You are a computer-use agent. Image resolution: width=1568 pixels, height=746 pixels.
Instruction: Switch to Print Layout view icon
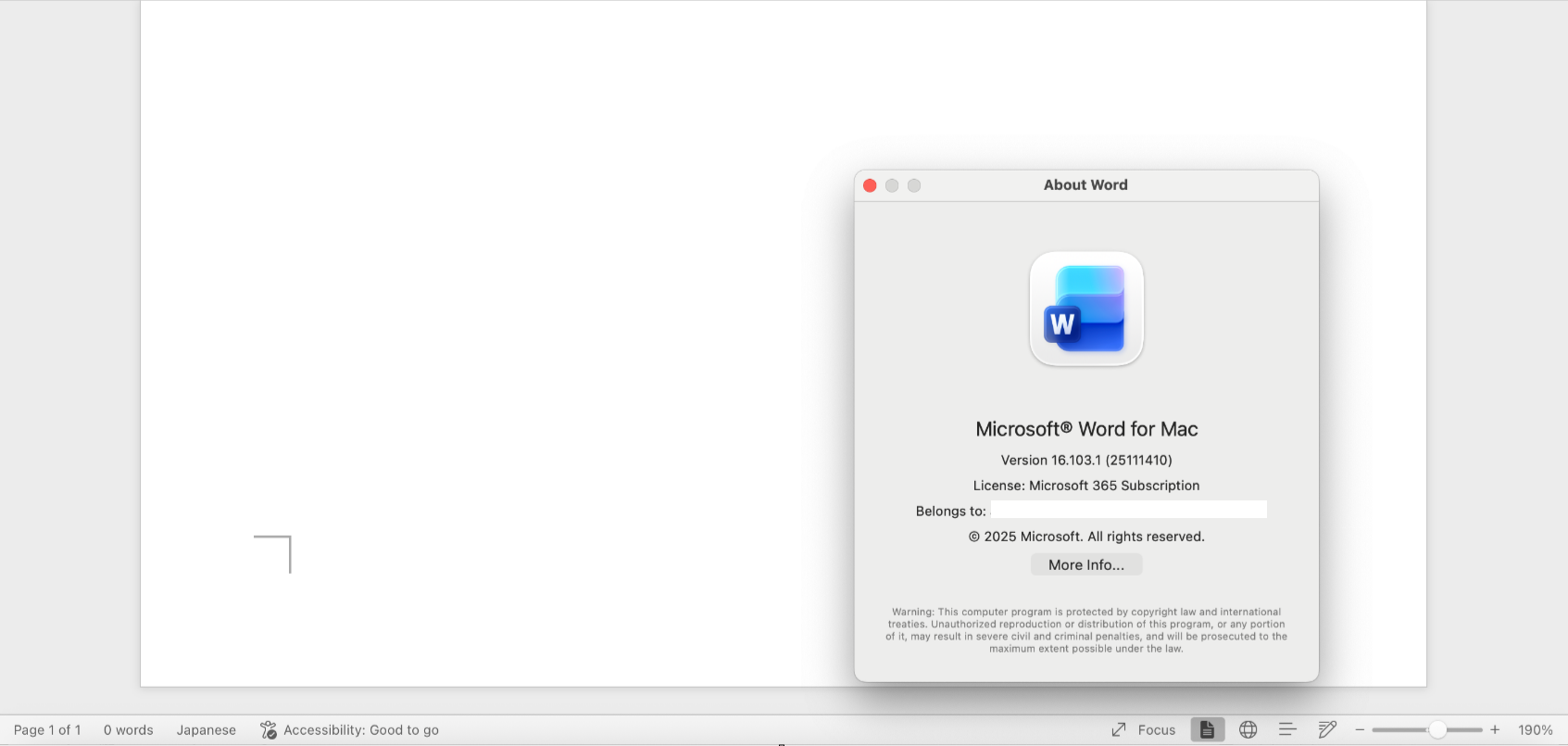point(1207,730)
